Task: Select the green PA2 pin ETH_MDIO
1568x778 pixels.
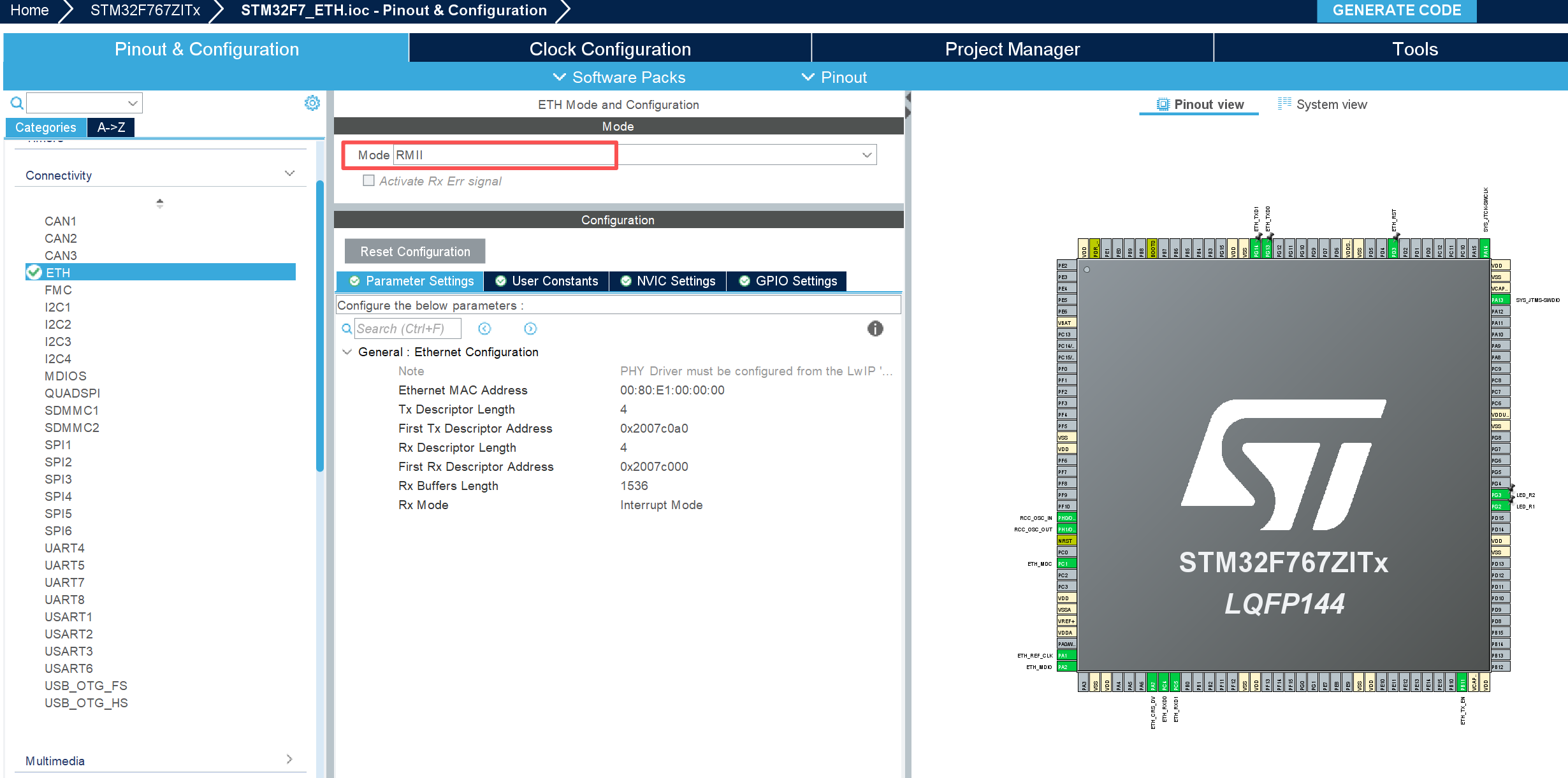Action: [1066, 667]
